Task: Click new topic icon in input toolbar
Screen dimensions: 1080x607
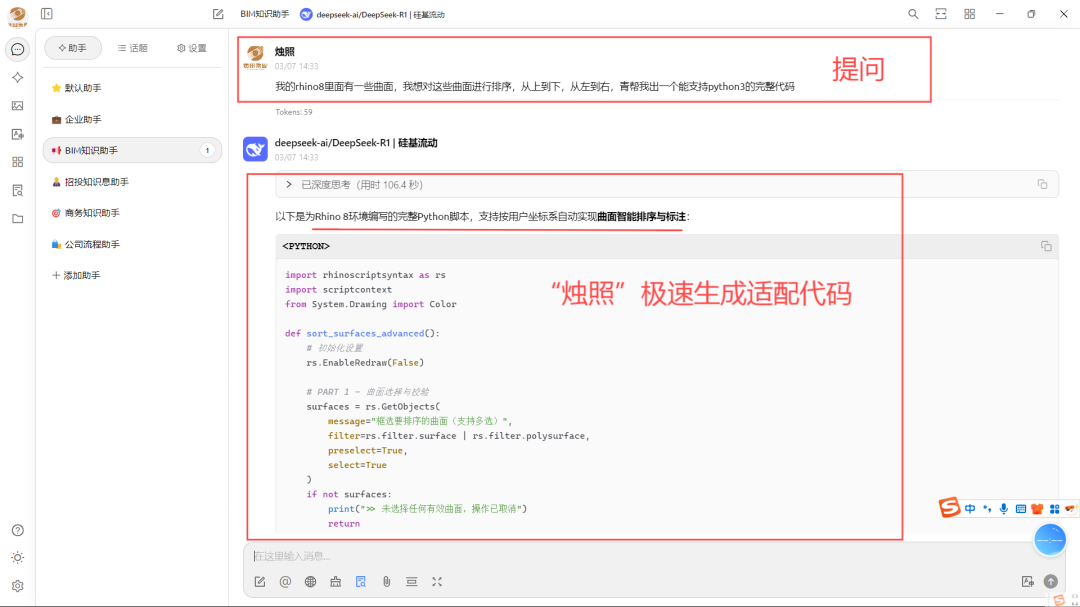Action: (x=260, y=582)
